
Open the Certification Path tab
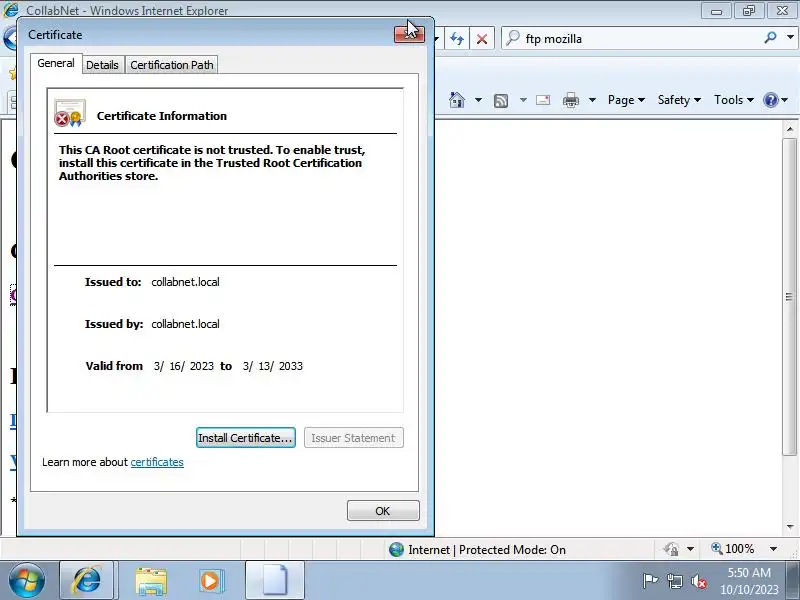tap(172, 65)
